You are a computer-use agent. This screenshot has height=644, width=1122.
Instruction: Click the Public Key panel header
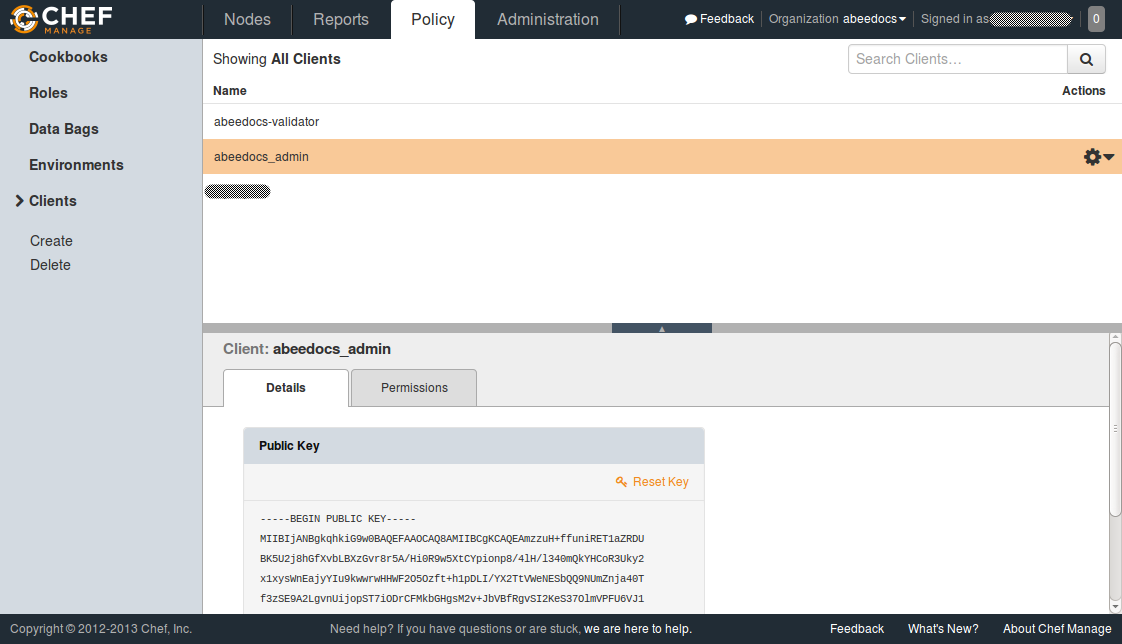pyautogui.click(x=474, y=446)
